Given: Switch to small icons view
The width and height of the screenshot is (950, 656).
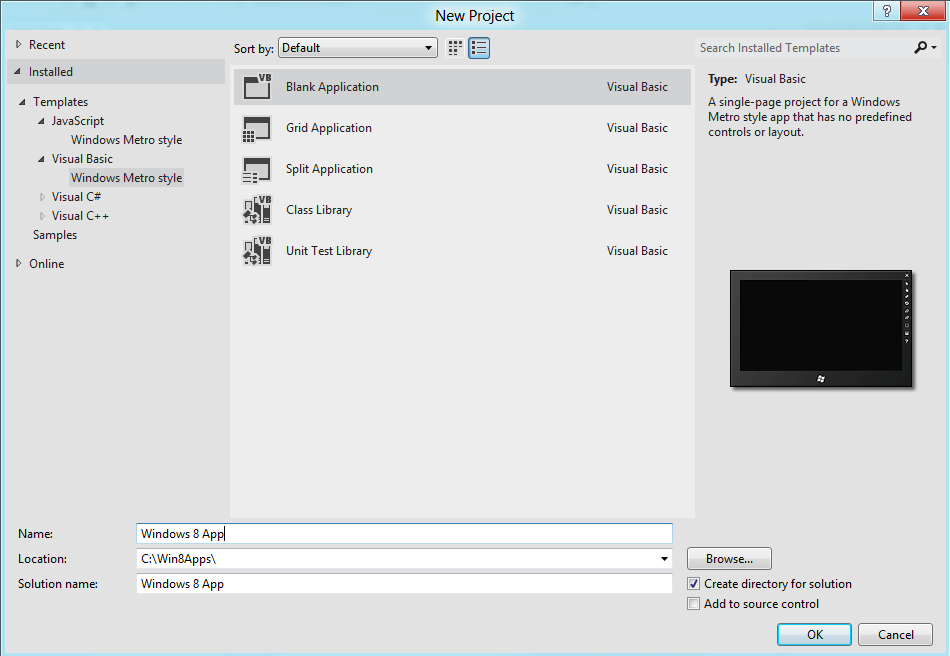Looking at the screenshot, I should click(x=455, y=48).
